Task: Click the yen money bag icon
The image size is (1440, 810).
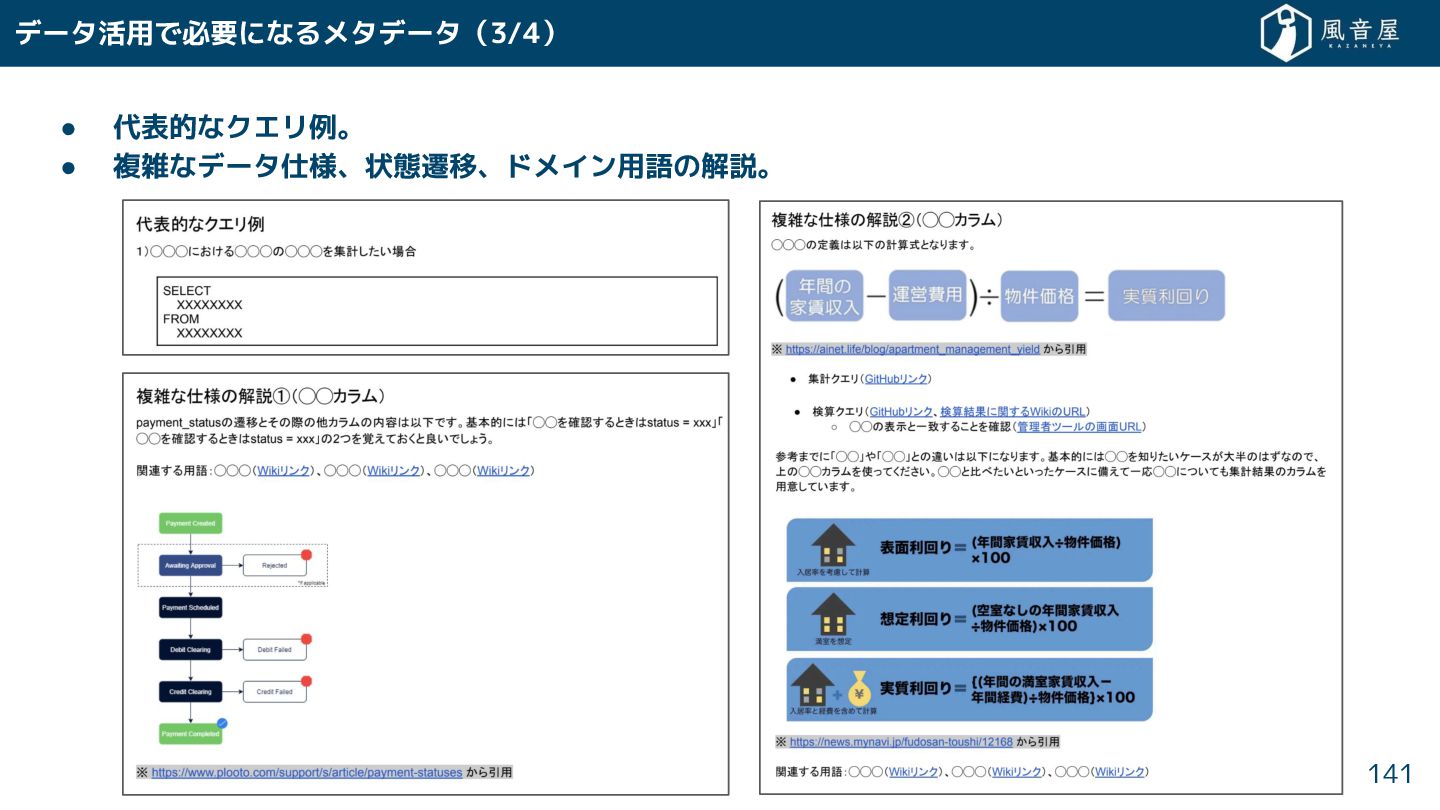Action: (x=859, y=687)
